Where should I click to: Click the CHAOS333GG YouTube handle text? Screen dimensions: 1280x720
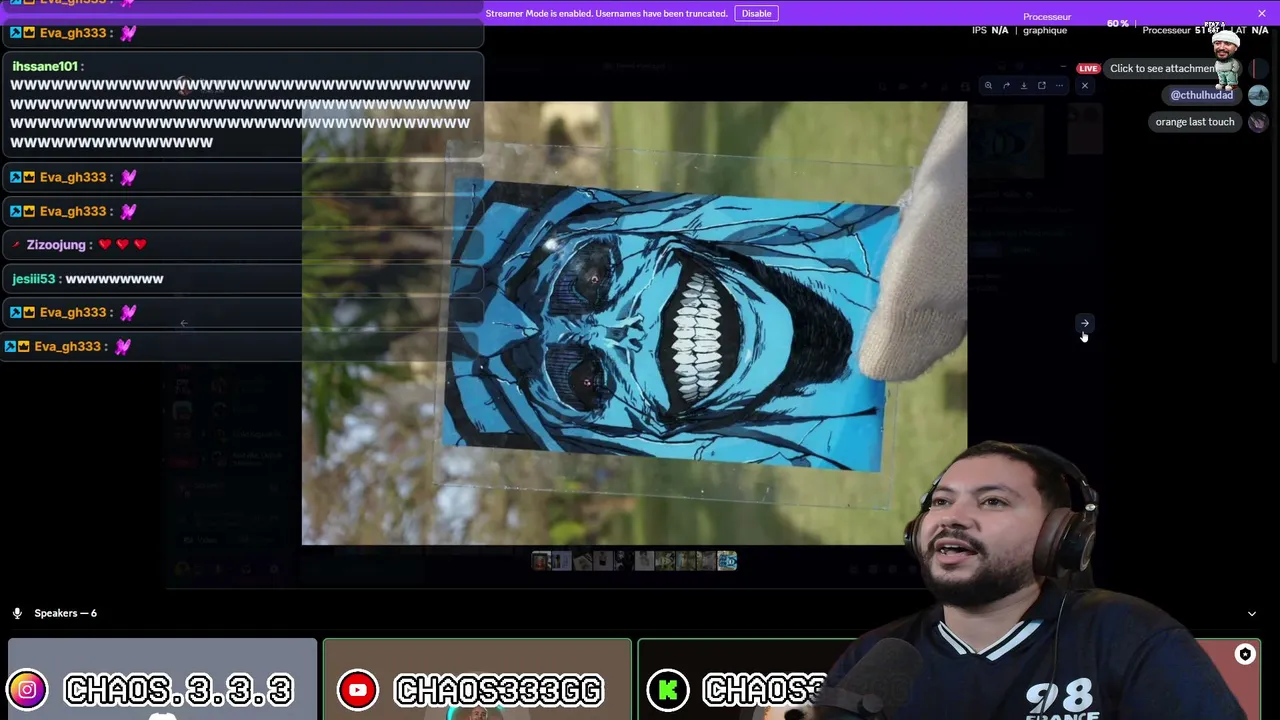pyautogui.click(x=499, y=690)
